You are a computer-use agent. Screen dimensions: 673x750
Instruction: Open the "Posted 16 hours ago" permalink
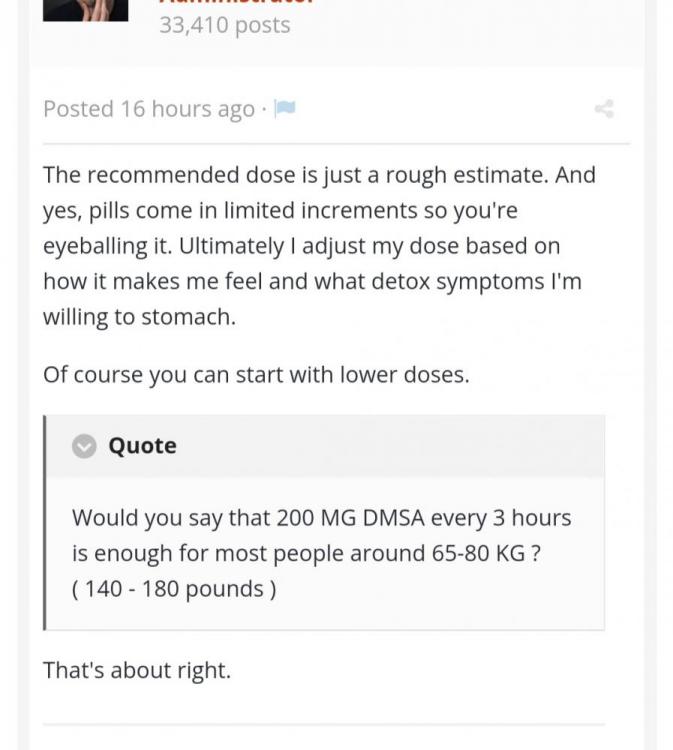(149, 109)
